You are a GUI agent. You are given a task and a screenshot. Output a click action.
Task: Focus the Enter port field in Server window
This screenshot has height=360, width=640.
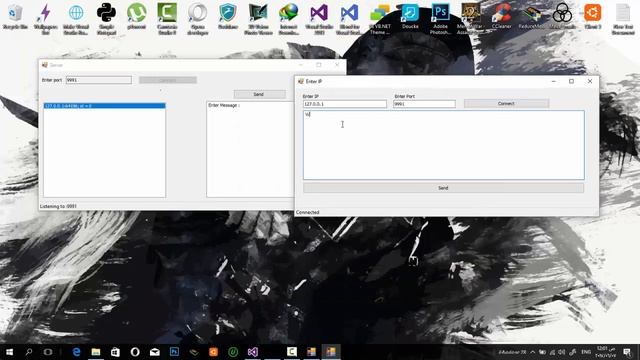coord(99,80)
